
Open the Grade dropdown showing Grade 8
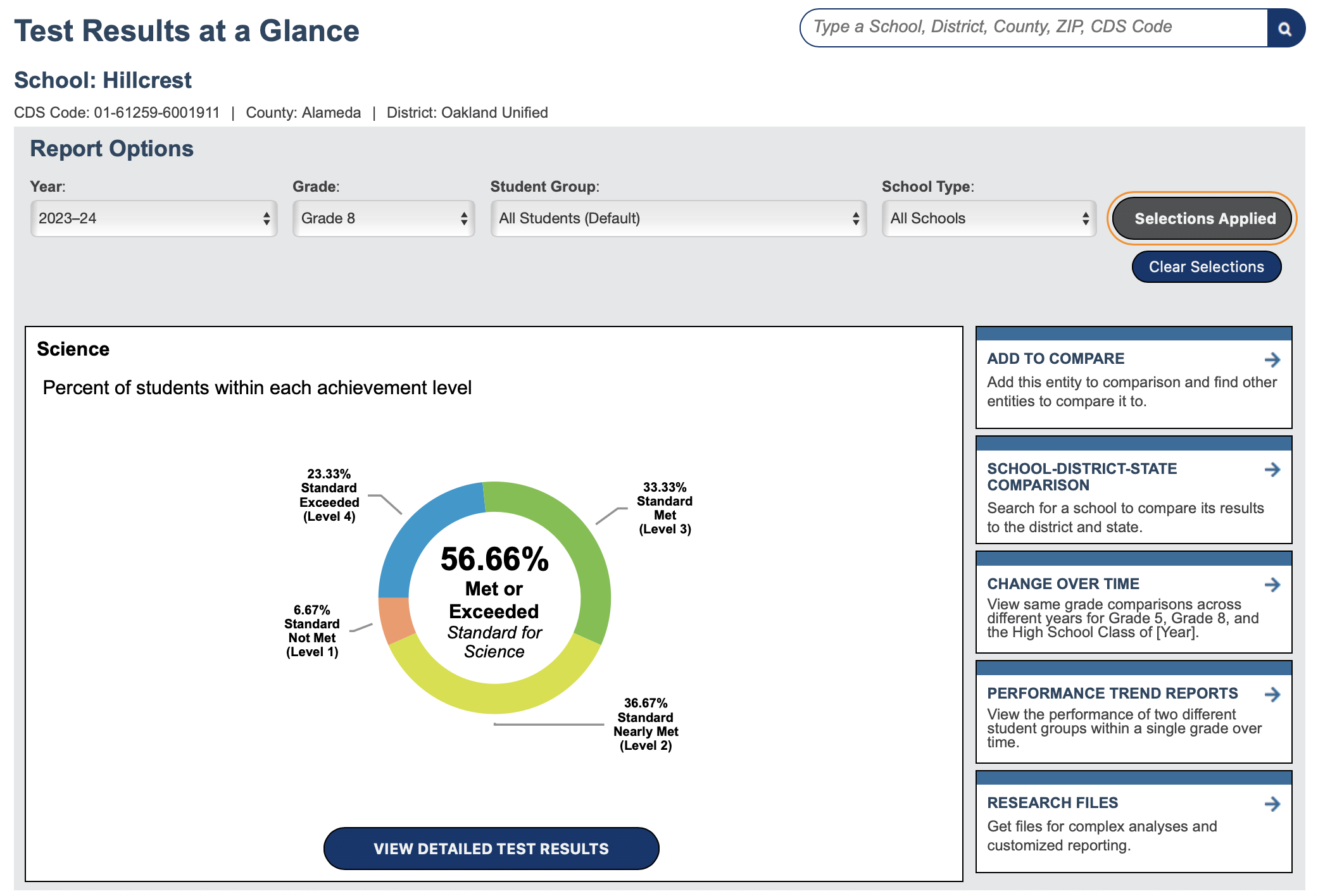(x=384, y=218)
